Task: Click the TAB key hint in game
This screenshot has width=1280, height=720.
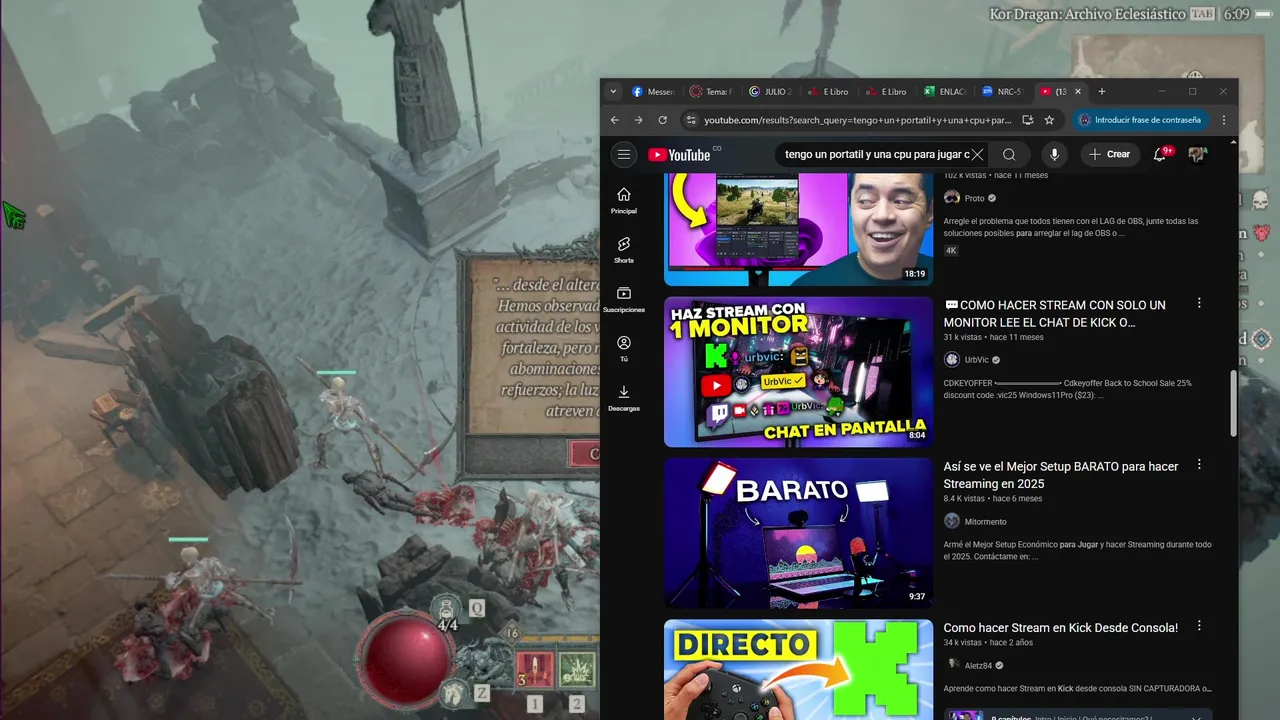Action: tap(1203, 14)
